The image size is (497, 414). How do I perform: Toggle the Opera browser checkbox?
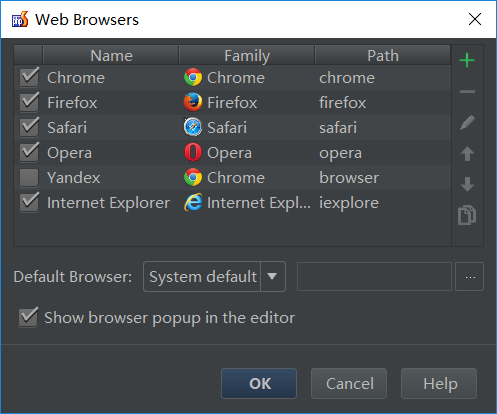pyautogui.click(x=29, y=152)
